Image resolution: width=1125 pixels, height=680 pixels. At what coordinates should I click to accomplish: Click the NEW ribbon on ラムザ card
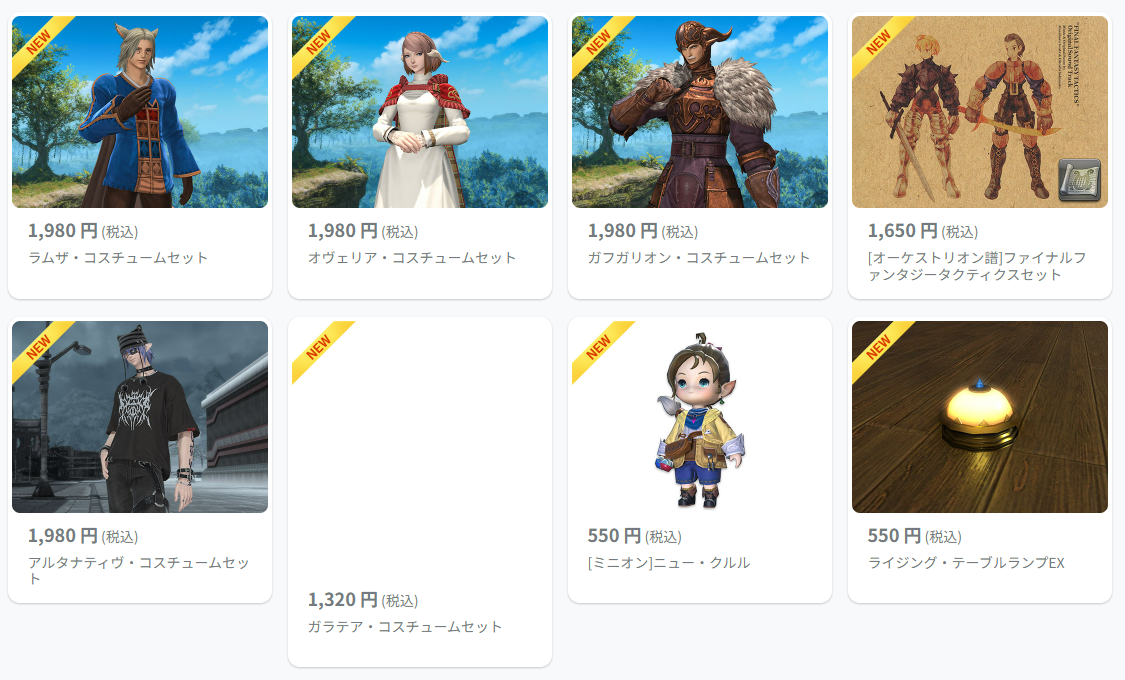[39, 43]
